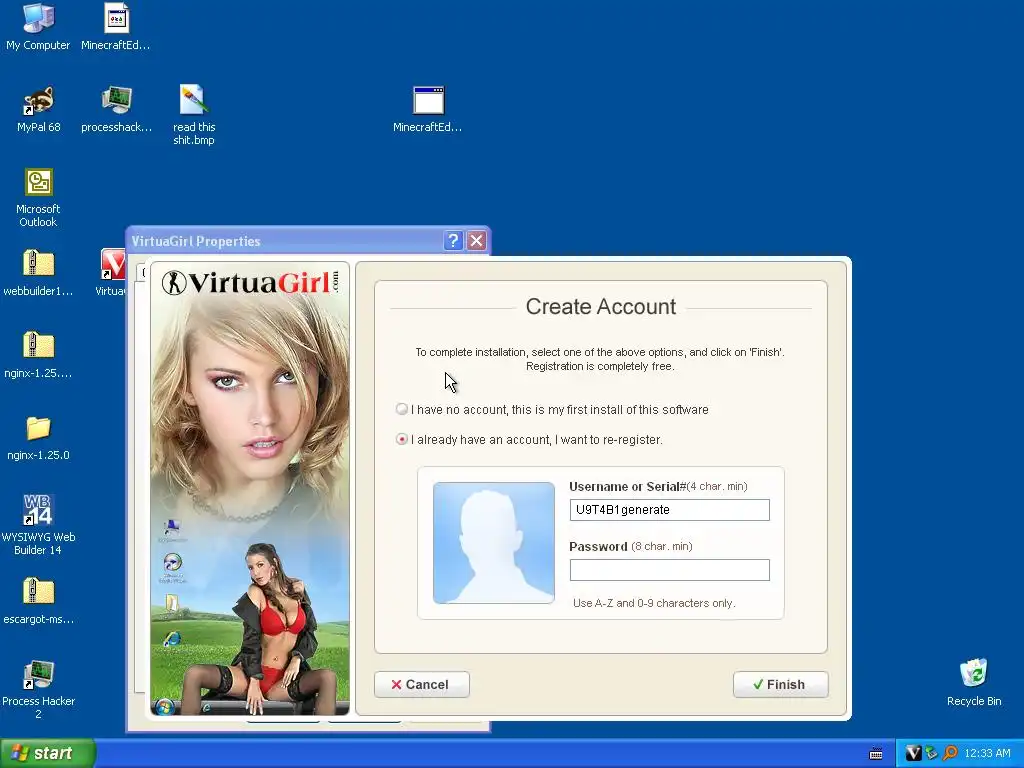Click 'Registration is completely free.' text
1024x768 pixels.
point(600,366)
